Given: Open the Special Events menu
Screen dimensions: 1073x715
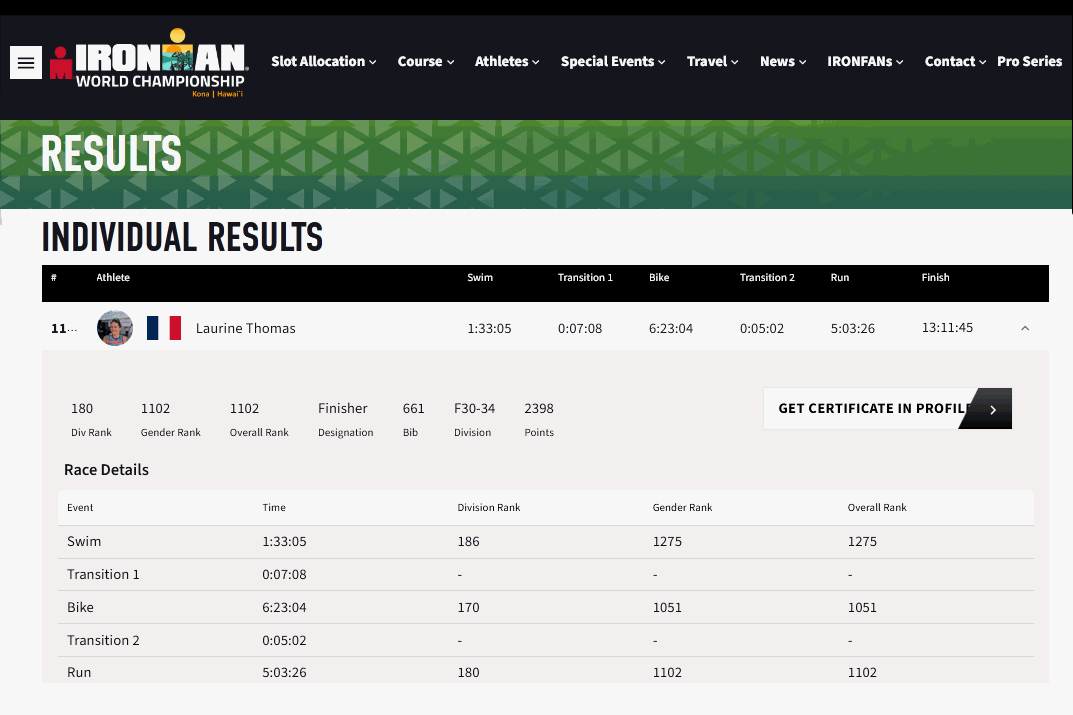Looking at the screenshot, I should click(x=613, y=61).
